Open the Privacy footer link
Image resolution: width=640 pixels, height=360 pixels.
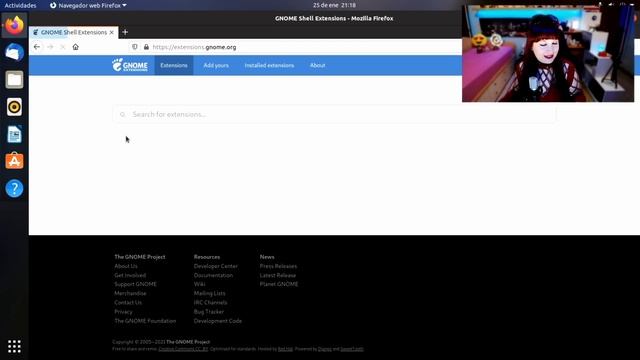(x=123, y=311)
